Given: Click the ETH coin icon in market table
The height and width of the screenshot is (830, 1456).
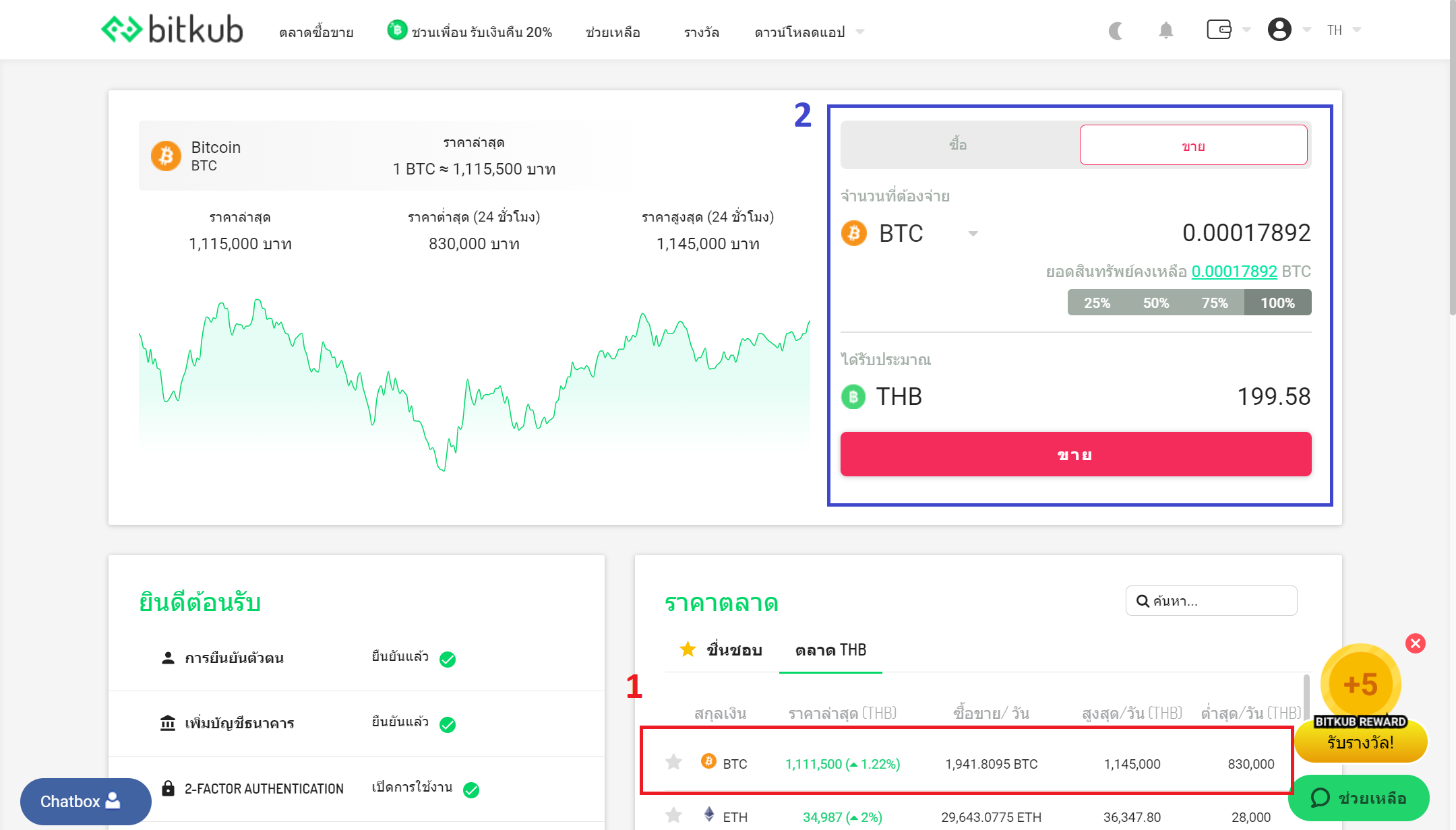Looking at the screenshot, I should [x=709, y=814].
